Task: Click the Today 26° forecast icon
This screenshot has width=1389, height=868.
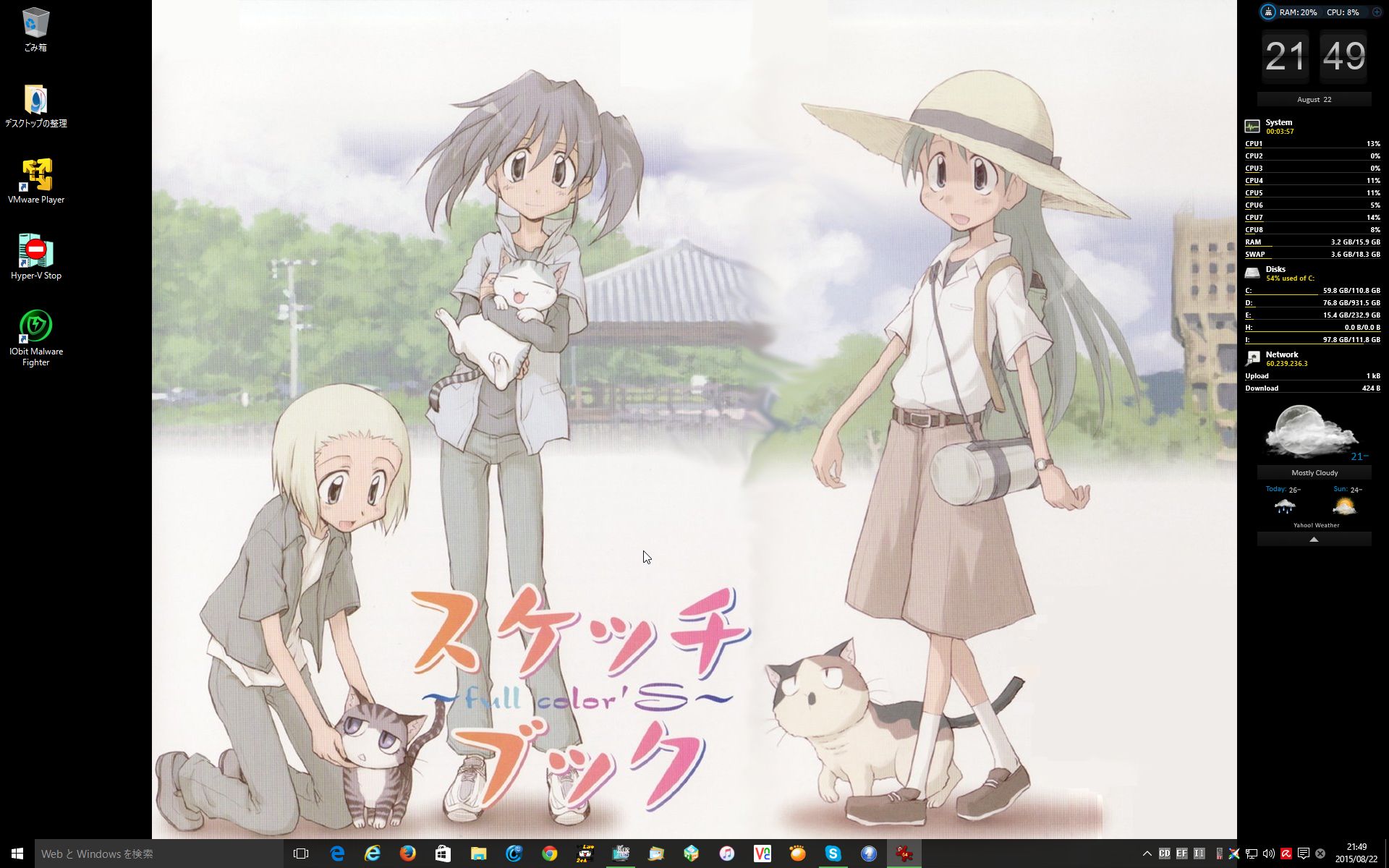Action: coord(1285,506)
